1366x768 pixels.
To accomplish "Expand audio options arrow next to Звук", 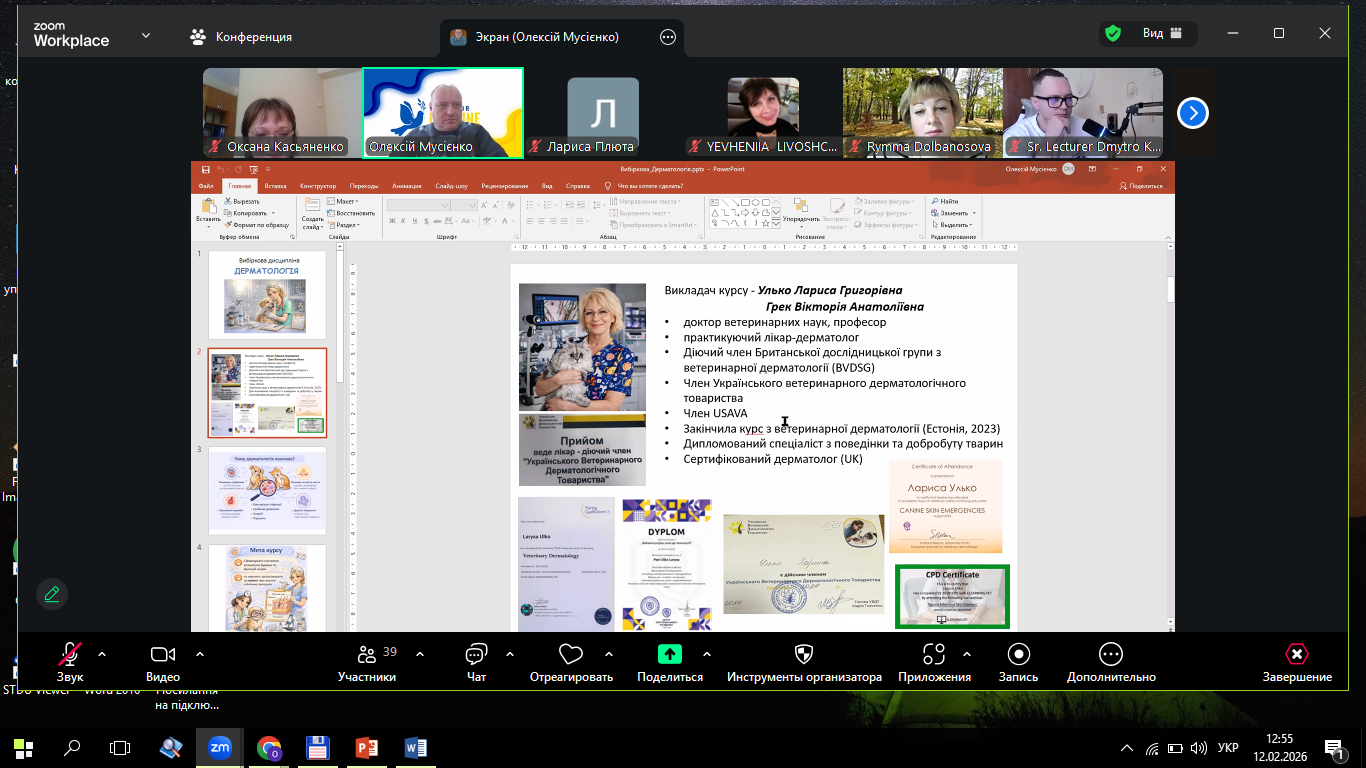I will 101,654.
